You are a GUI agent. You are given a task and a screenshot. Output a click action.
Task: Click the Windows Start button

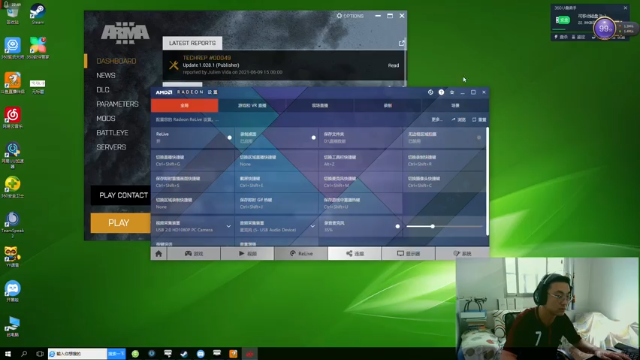click(x=8, y=353)
